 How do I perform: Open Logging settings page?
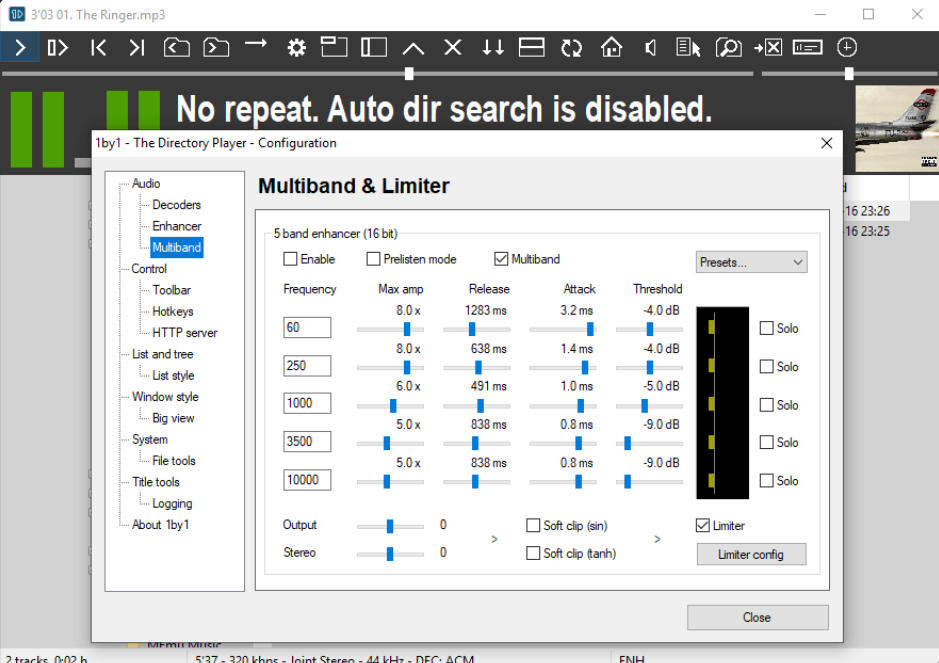(x=172, y=503)
